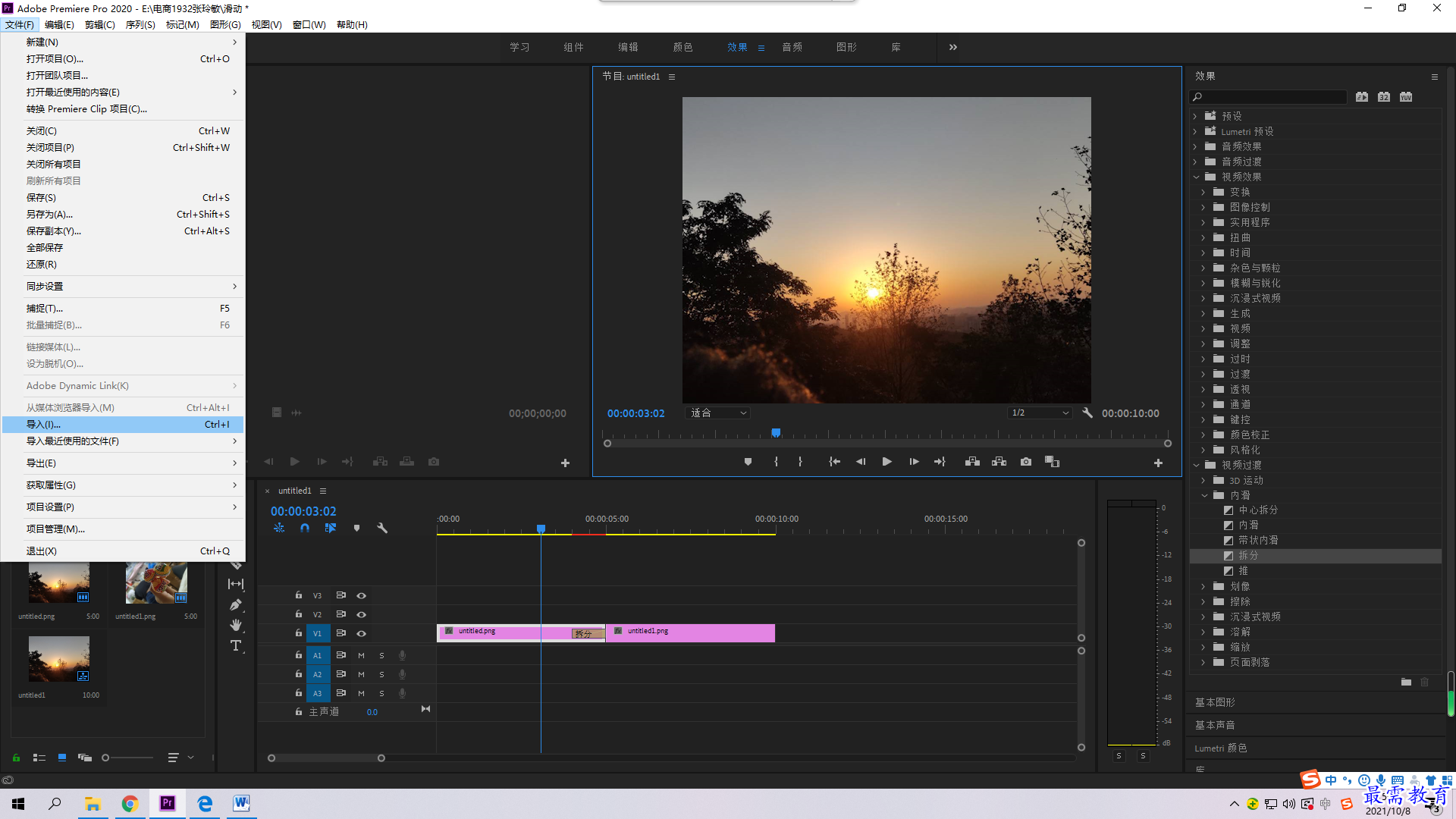The image size is (1456, 819).
Task: Export frame with camera icon
Action: pos(1026,462)
